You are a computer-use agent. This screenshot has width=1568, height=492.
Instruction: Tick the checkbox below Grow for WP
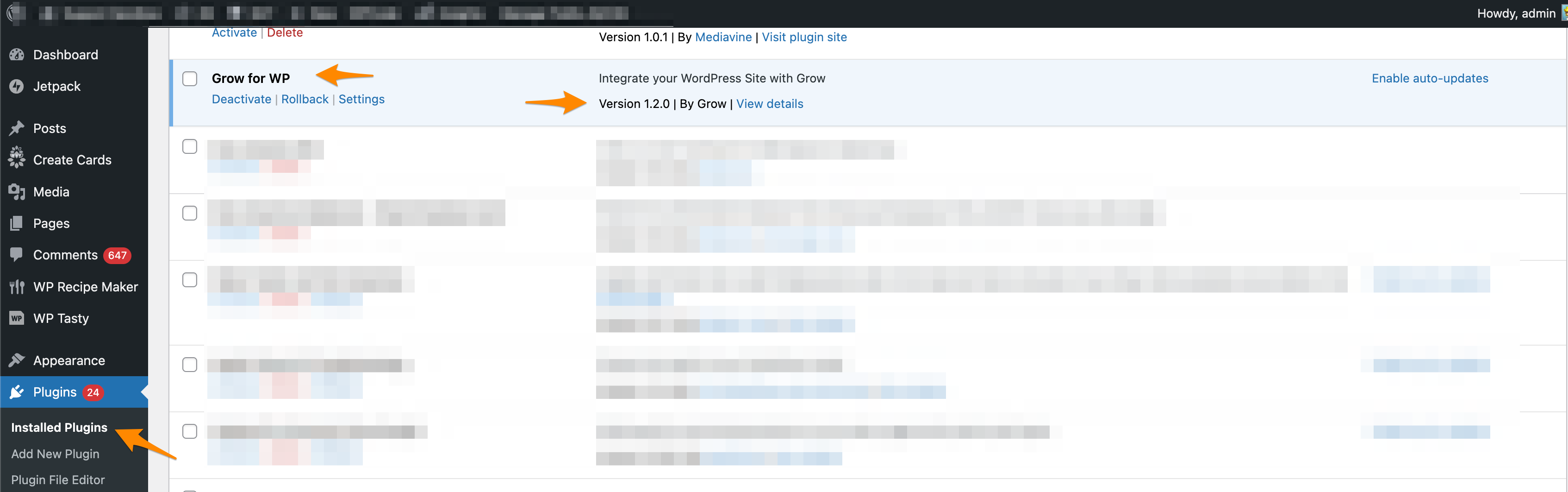(x=190, y=147)
